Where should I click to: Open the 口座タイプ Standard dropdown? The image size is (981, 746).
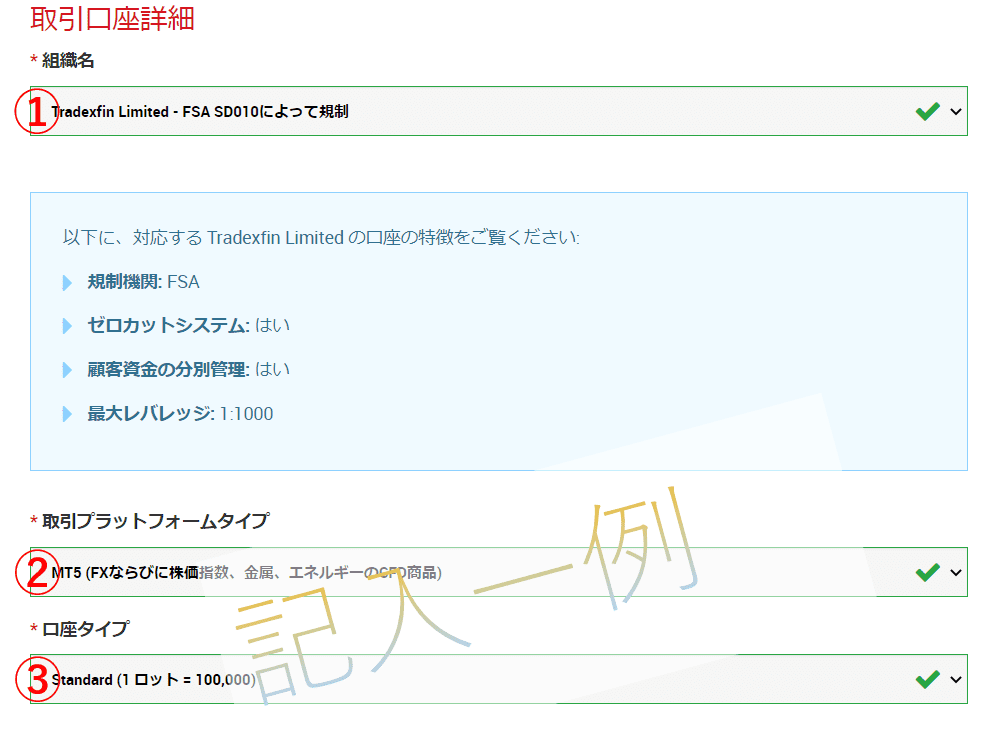click(499, 679)
